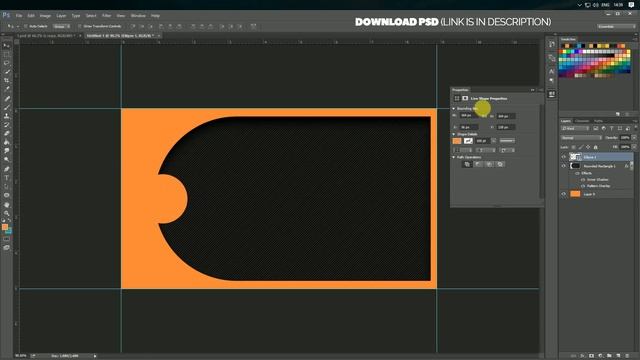
Task: Switch to the Paths tab
Action: (x=598, y=121)
